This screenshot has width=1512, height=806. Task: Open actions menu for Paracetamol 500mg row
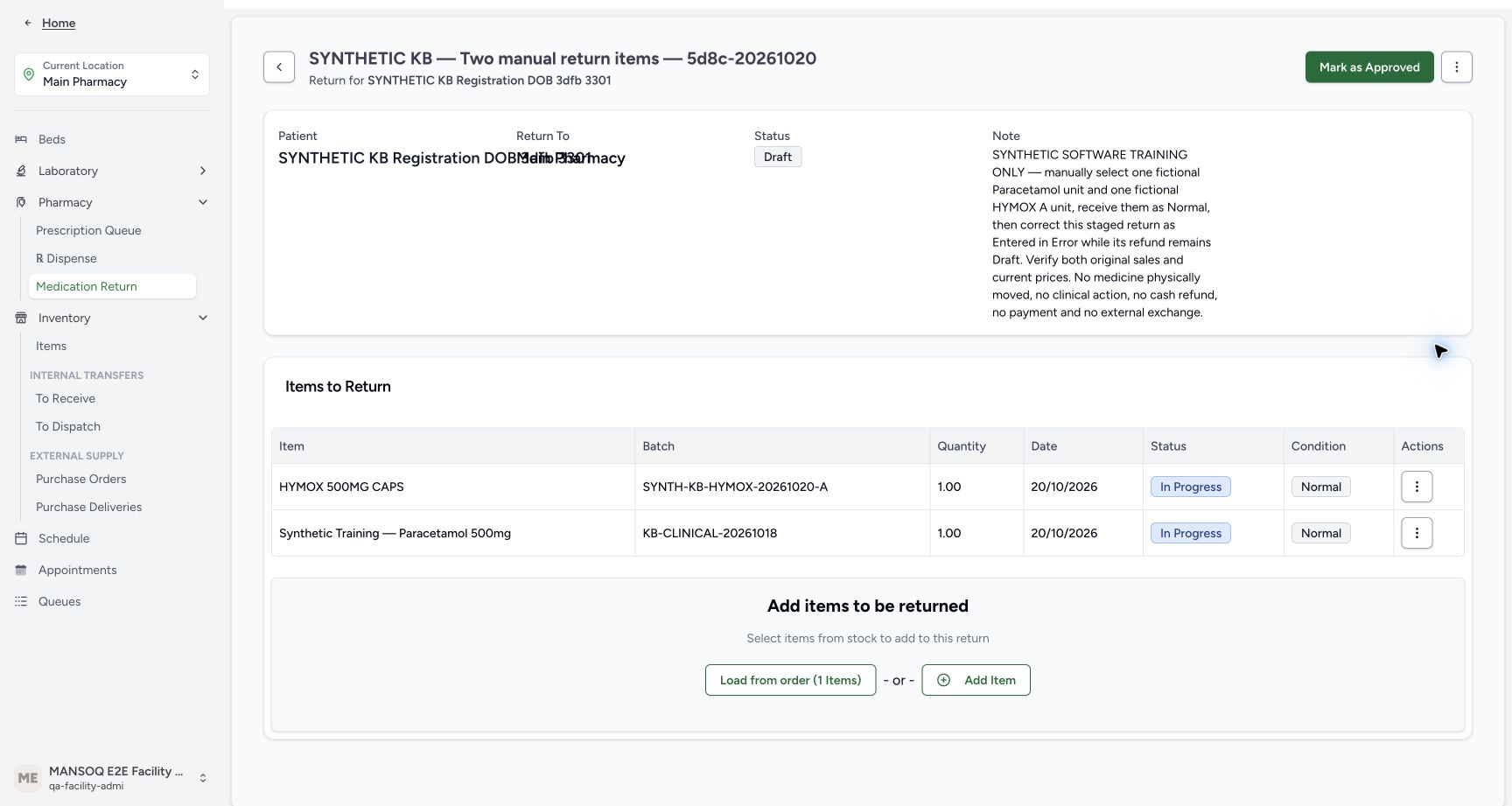click(1417, 533)
